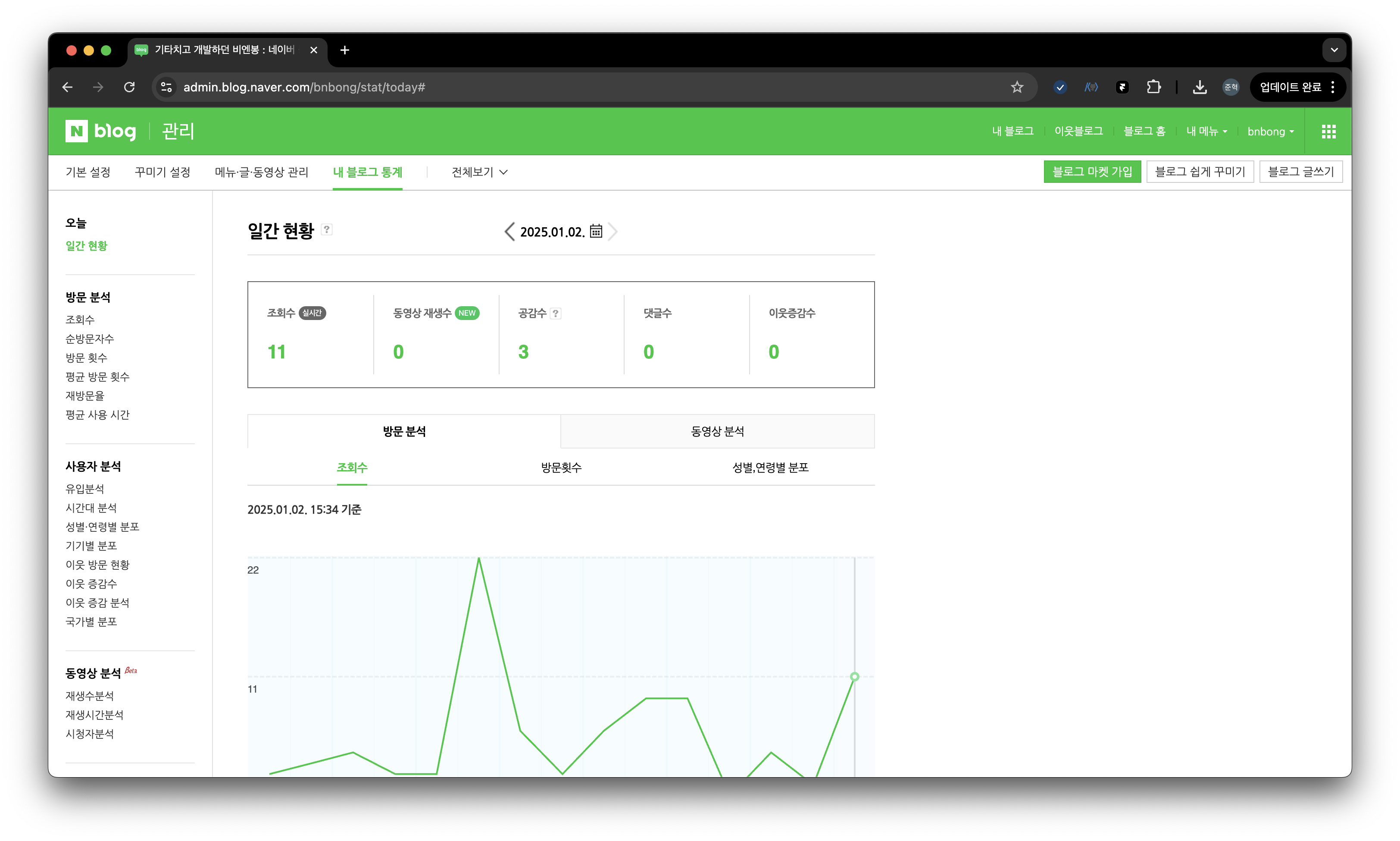Viewport: 1400px width, 841px height.
Task: Click the 블로그 마켓 가입 button
Action: tap(1092, 172)
